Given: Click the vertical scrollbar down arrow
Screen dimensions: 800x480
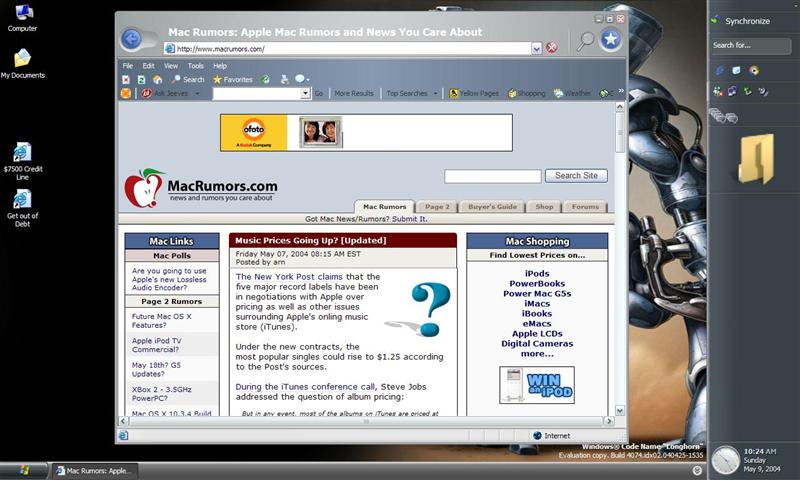Looking at the screenshot, I should (620, 410).
